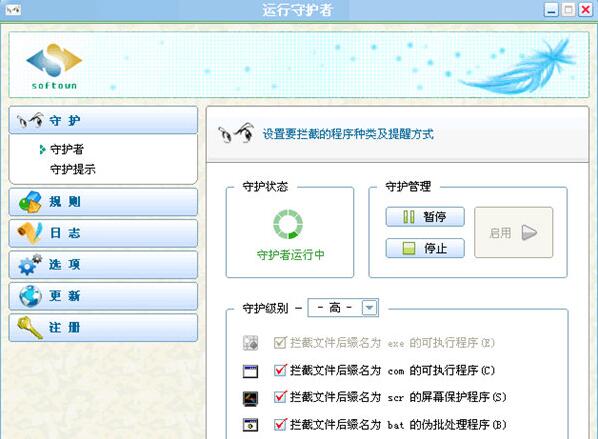Close the 运行守护者 window
This screenshot has width=598, height=439.
point(585,10)
